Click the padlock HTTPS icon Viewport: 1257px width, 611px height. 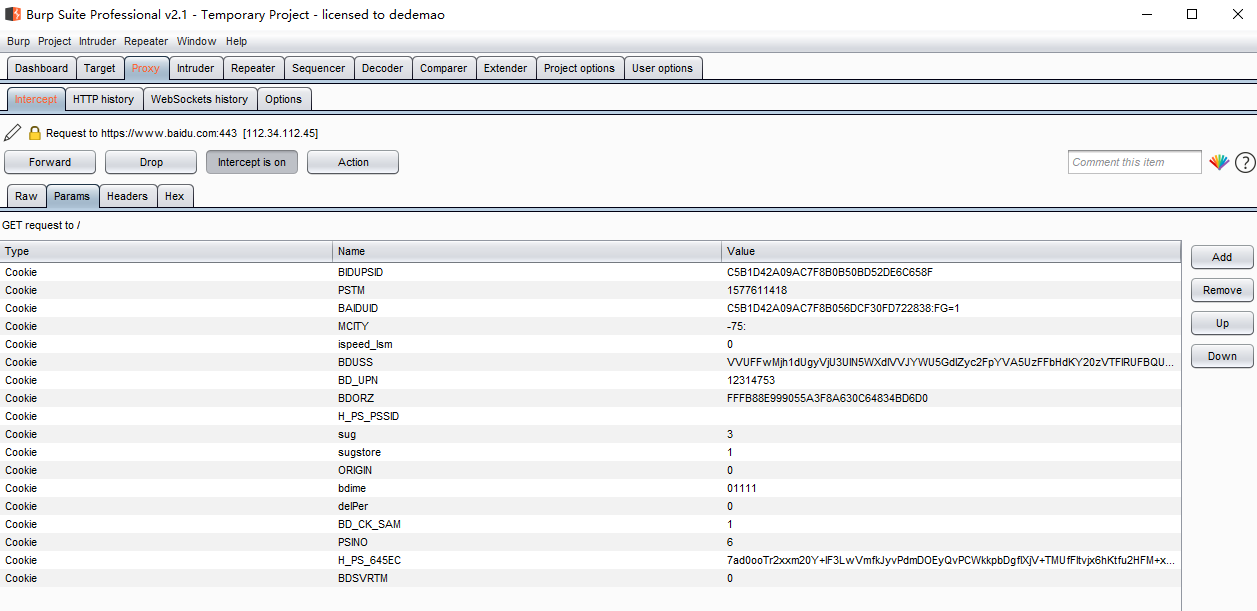tap(34, 133)
